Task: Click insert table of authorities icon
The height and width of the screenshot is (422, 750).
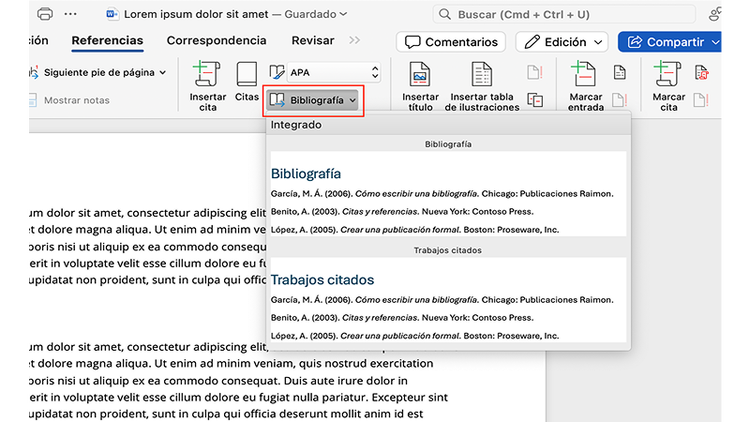Action: click(x=701, y=72)
